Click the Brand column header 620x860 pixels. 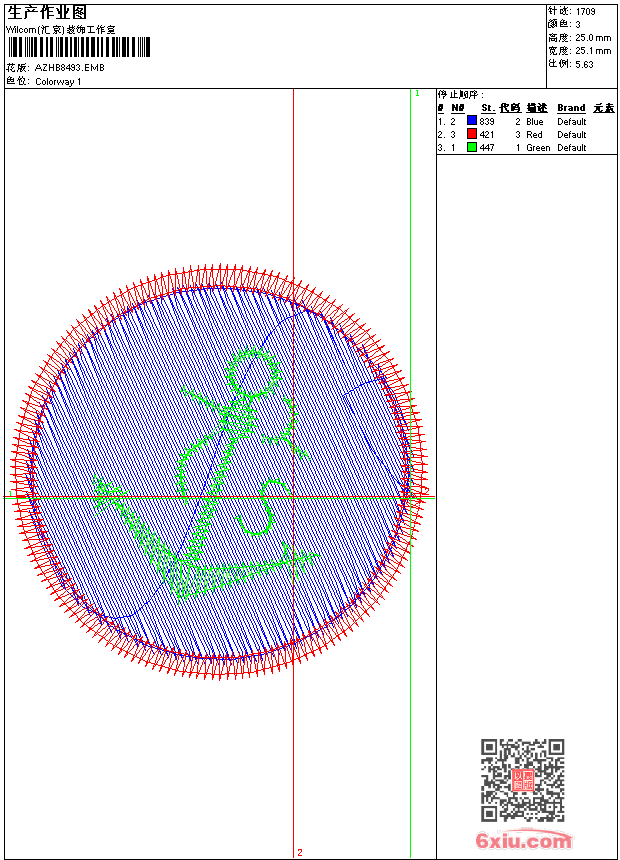(571, 108)
